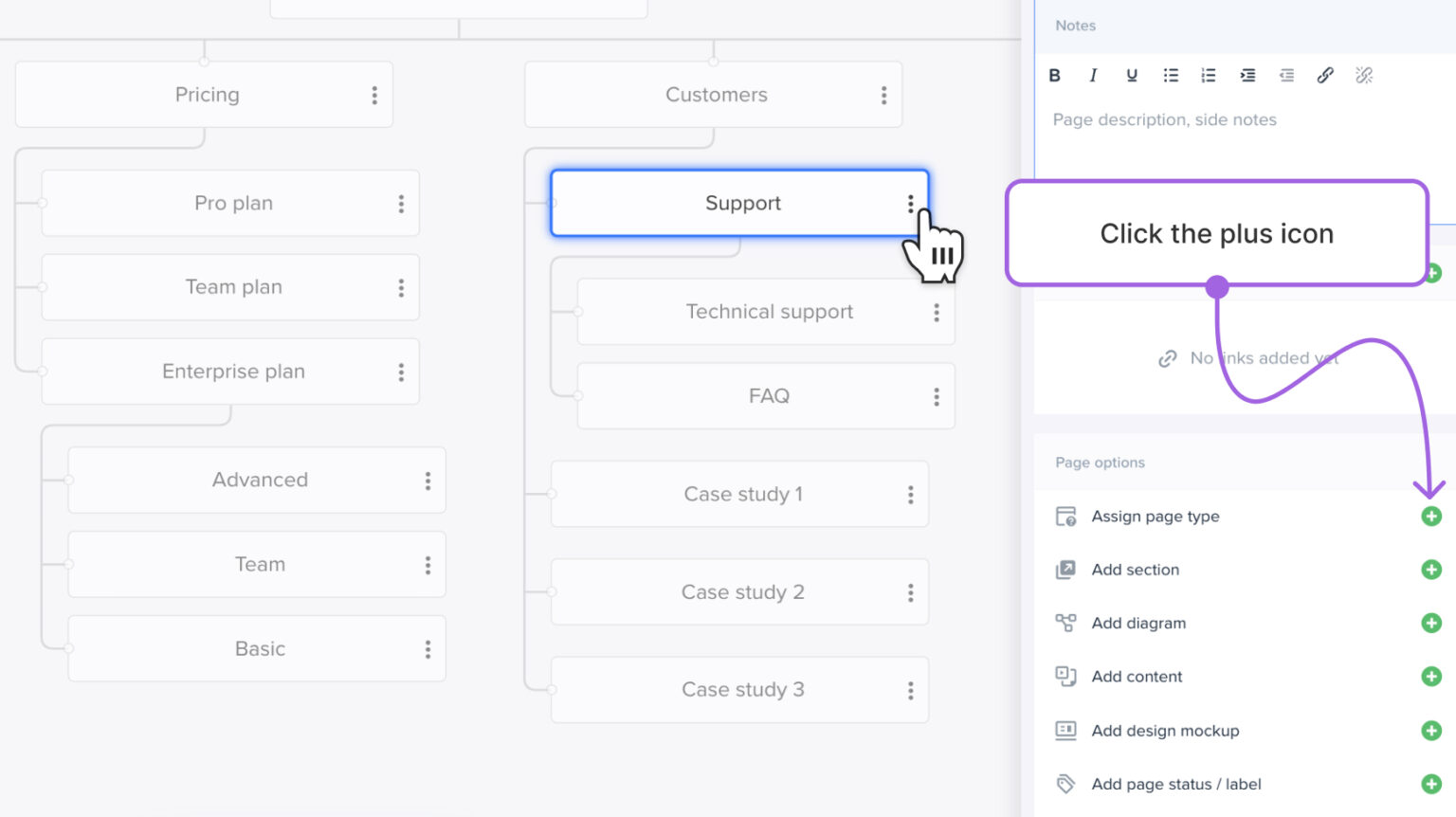
Task: Apply bold formatting in the notes editor
Action: (1054, 76)
